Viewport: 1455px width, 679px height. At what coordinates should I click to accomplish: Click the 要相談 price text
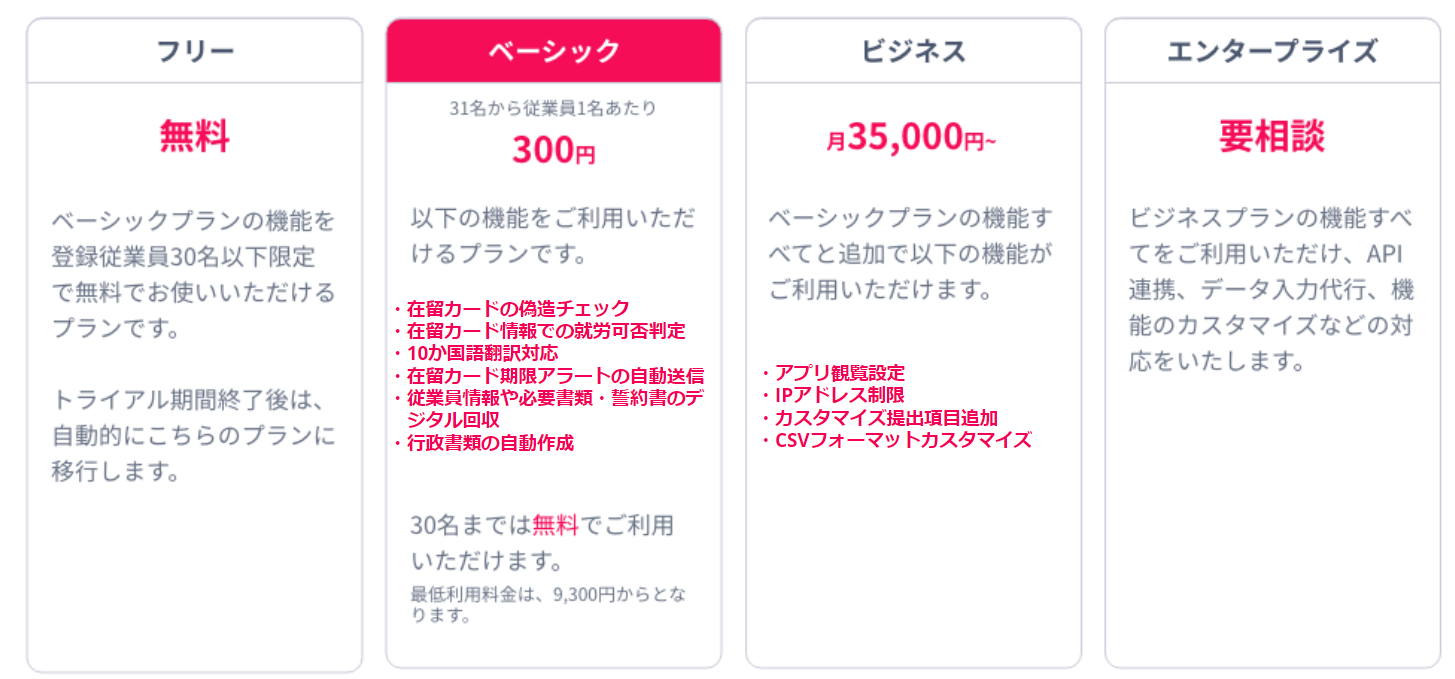coord(1272,136)
